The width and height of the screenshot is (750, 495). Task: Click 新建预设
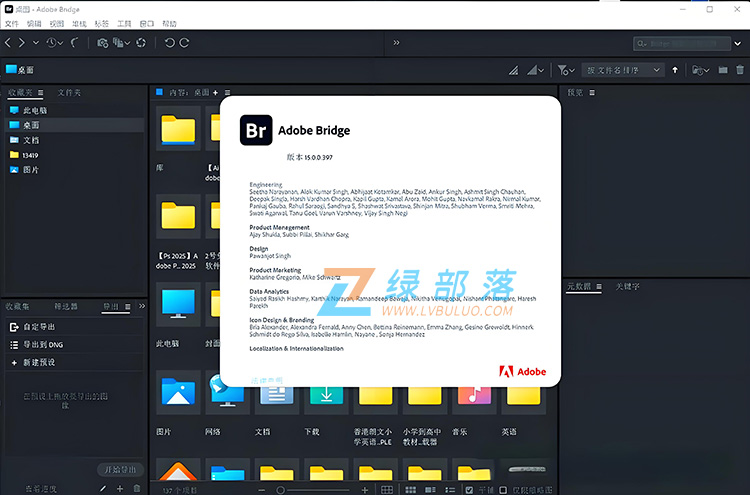75,363
